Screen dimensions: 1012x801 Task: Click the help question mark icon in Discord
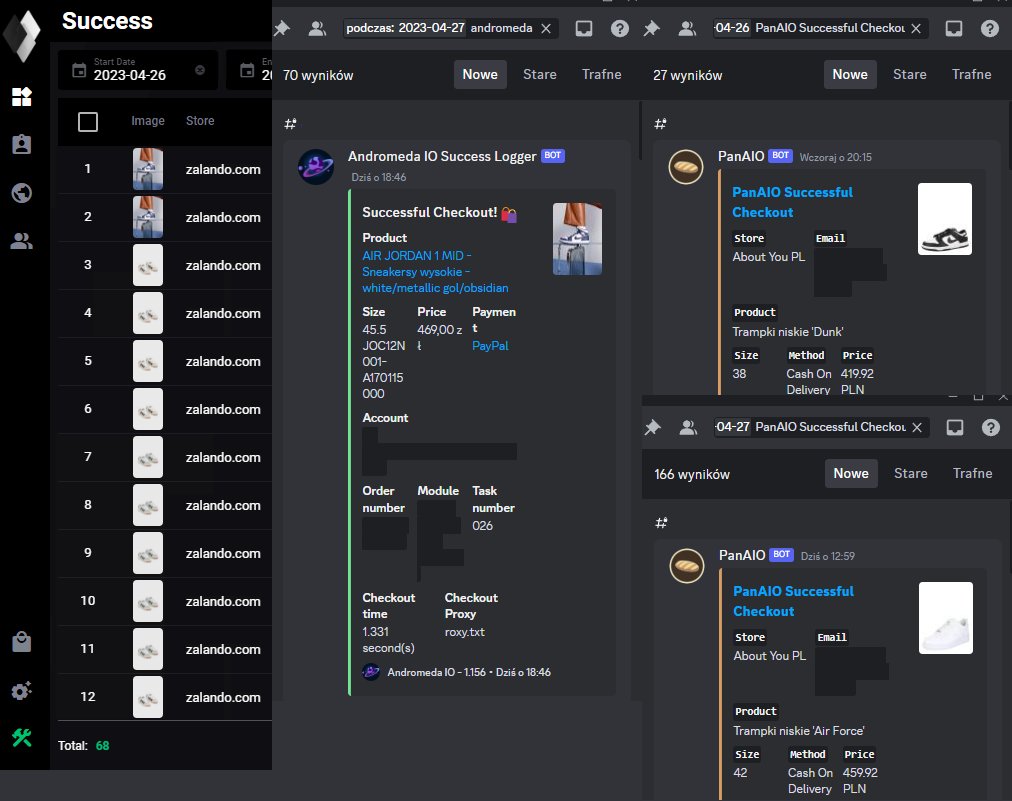pyautogui.click(x=620, y=28)
